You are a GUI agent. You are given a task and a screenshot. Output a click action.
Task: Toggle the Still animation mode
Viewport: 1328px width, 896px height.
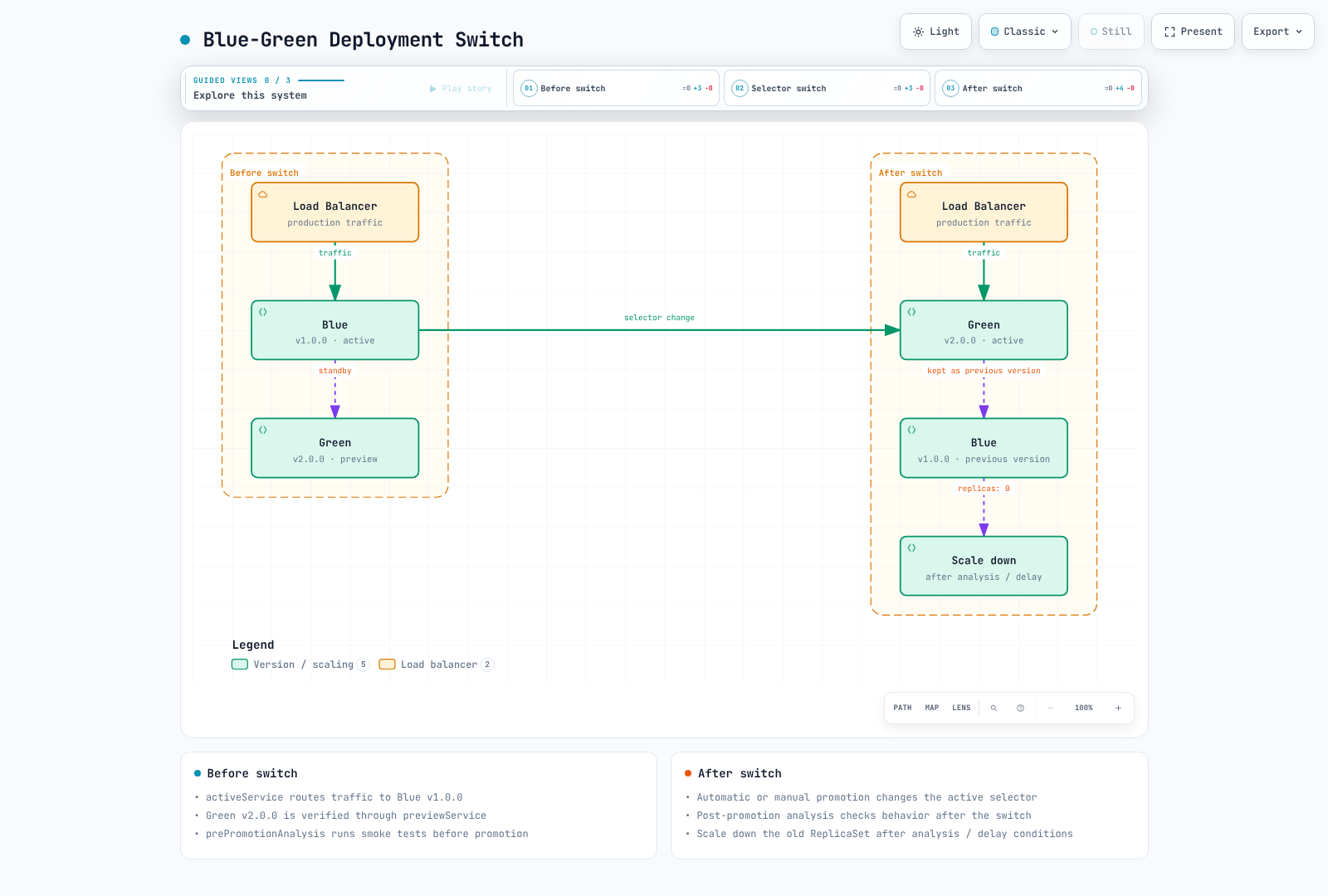click(1111, 32)
